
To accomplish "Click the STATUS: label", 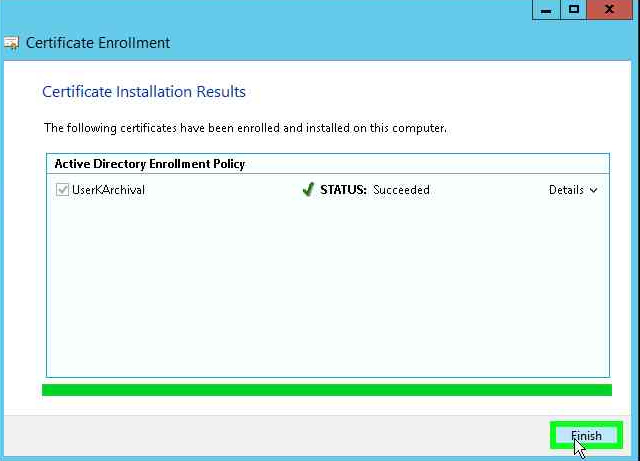I will [343, 190].
